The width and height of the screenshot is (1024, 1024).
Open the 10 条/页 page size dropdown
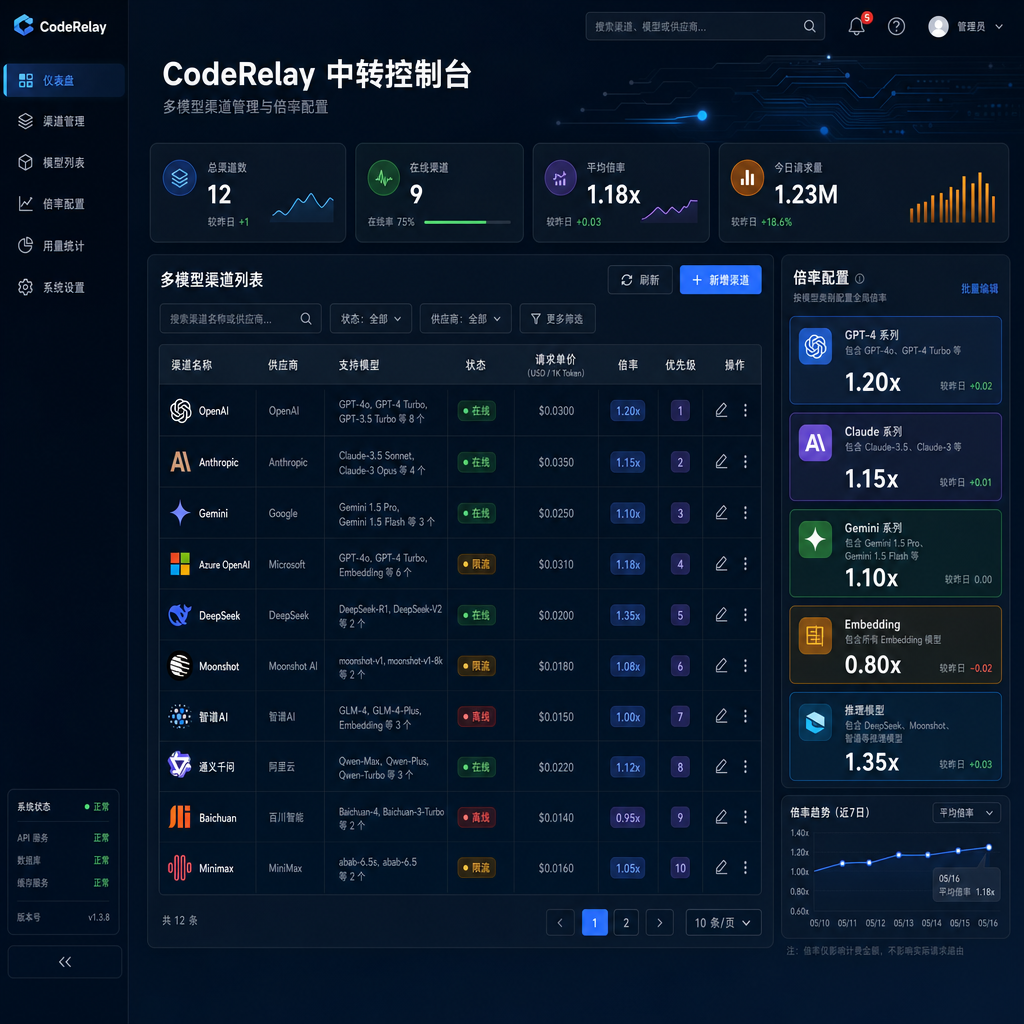[x=723, y=922]
